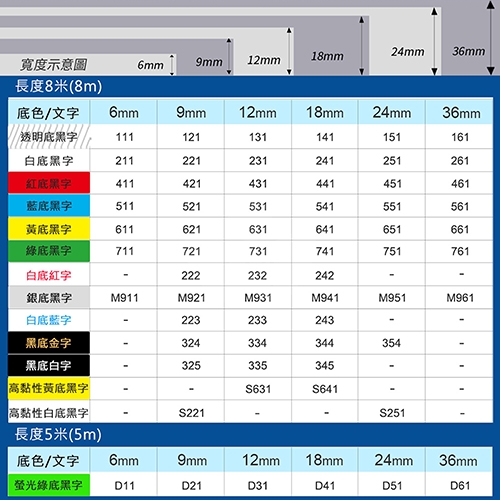Viewport: 500px width, 500px height.
Task: Select the 121 table cell
Action: (x=191, y=137)
